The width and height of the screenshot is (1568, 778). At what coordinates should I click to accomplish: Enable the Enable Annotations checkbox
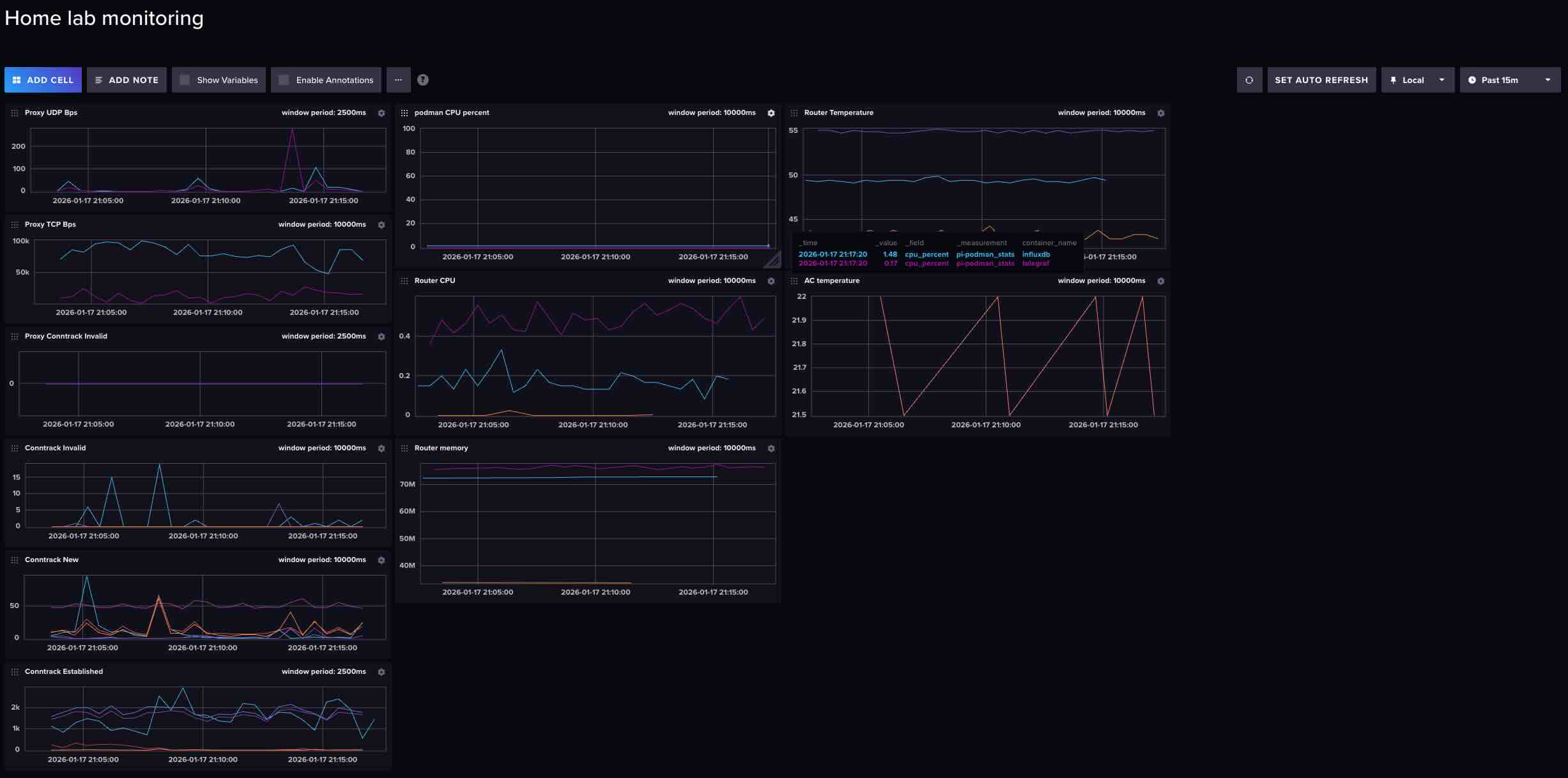[x=284, y=80]
